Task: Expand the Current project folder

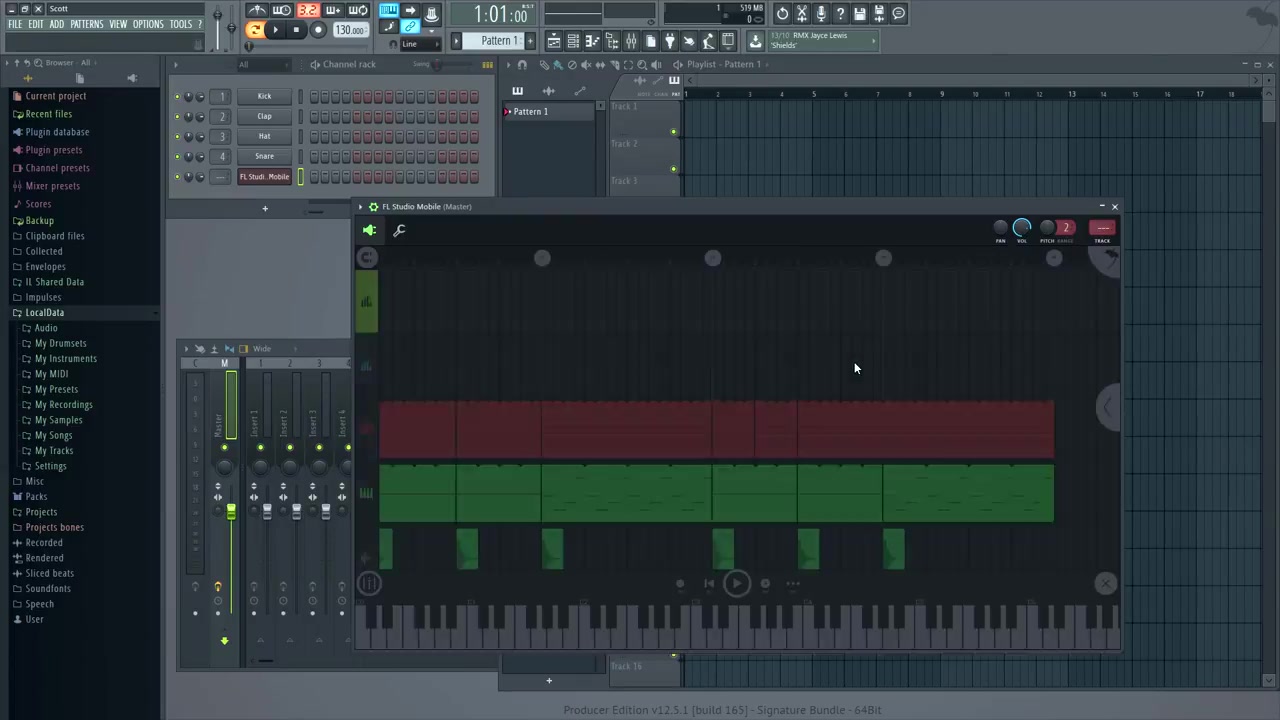Action: point(56,96)
